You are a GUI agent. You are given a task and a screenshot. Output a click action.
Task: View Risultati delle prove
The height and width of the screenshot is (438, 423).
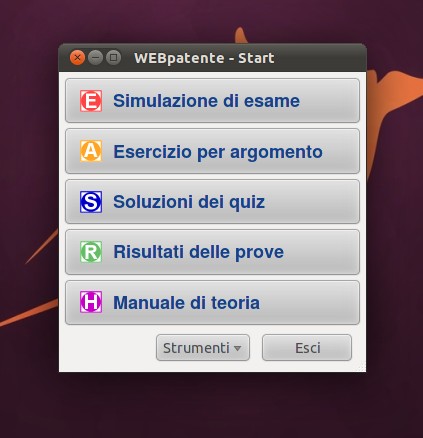[x=212, y=252]
